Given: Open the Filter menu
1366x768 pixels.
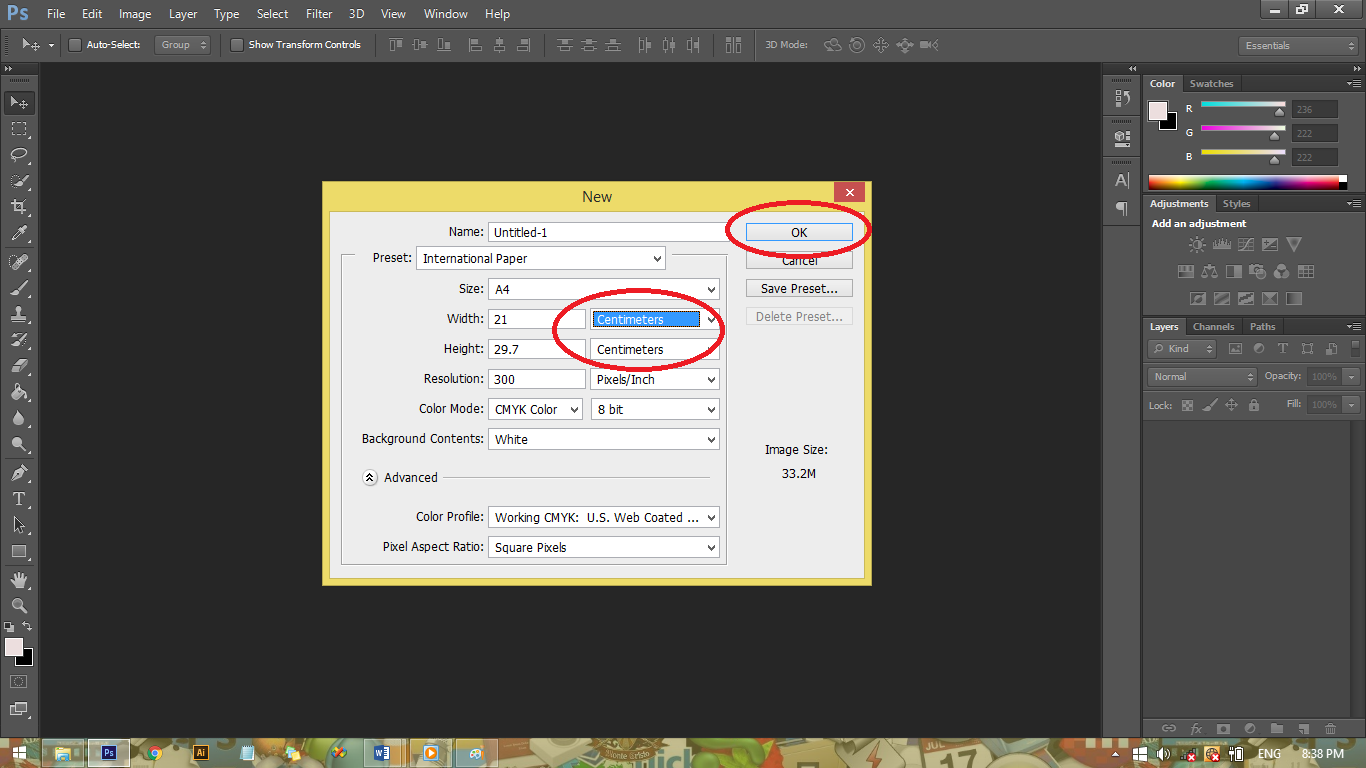Looking at the screenshot, I should pyautogui.click(x=319, y=14).
